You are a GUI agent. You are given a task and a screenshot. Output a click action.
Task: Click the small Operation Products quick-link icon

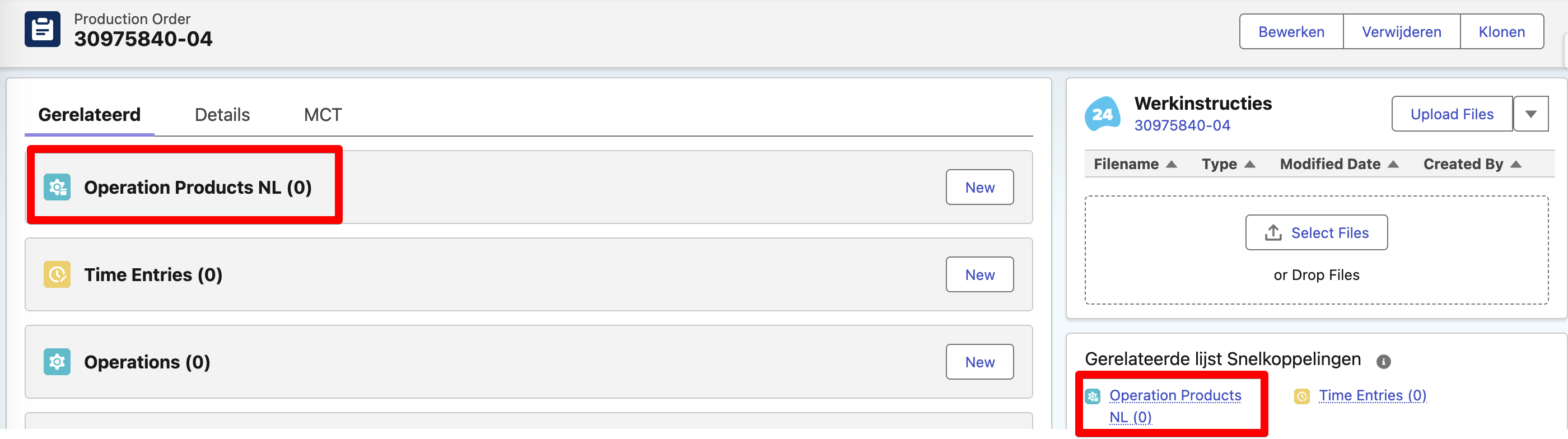tap(1093, 396)
